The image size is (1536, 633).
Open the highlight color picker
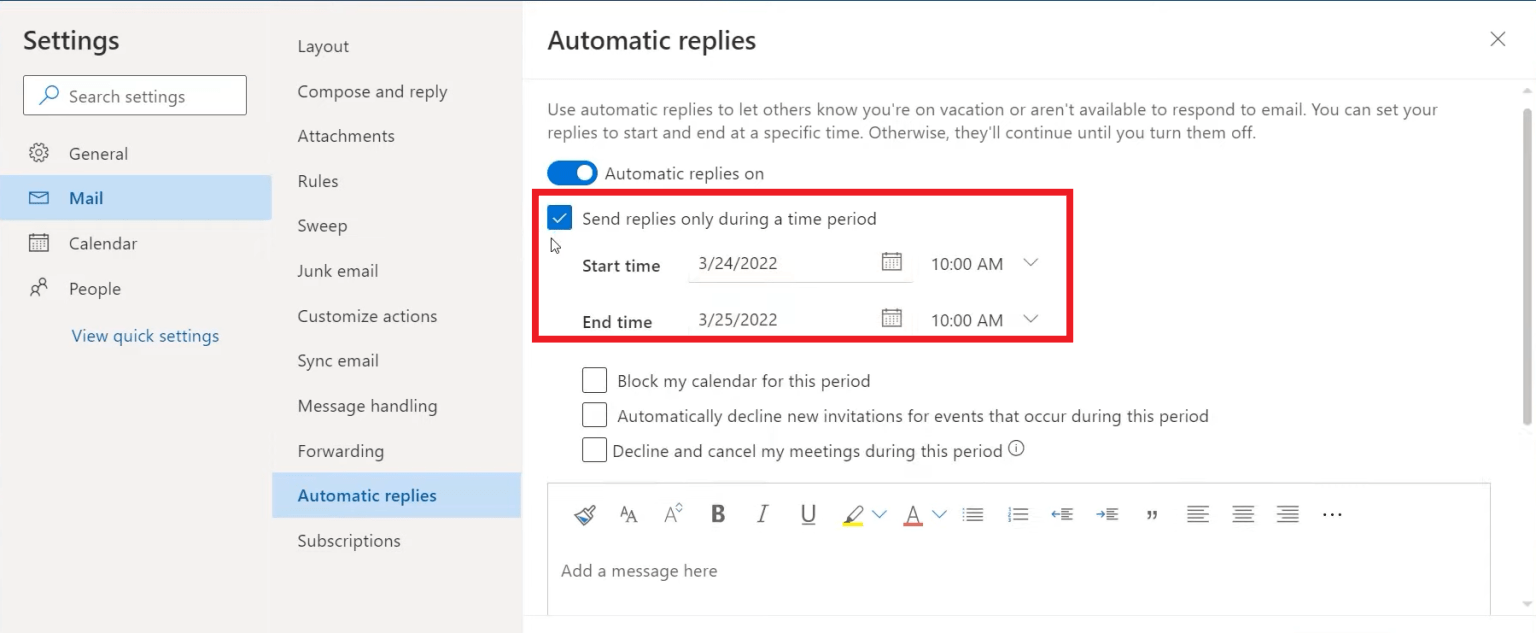(879, 514)
